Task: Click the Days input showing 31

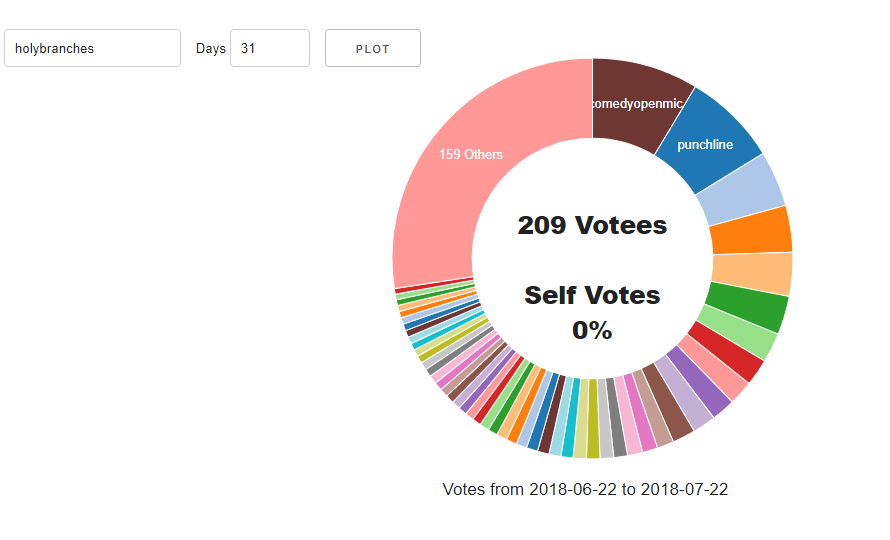Action: (269, 48)
